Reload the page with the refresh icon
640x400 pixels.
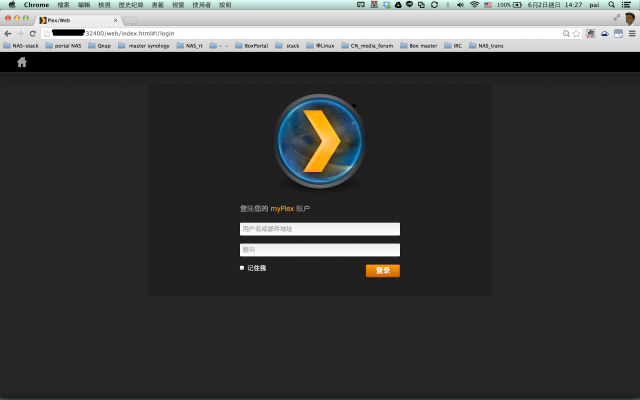[33, 33]
